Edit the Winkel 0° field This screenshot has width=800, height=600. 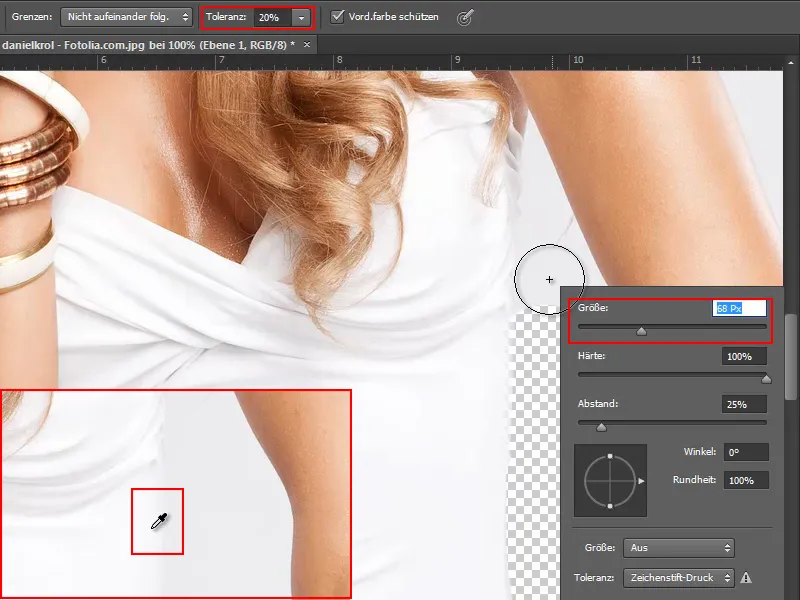pos(746,452)
